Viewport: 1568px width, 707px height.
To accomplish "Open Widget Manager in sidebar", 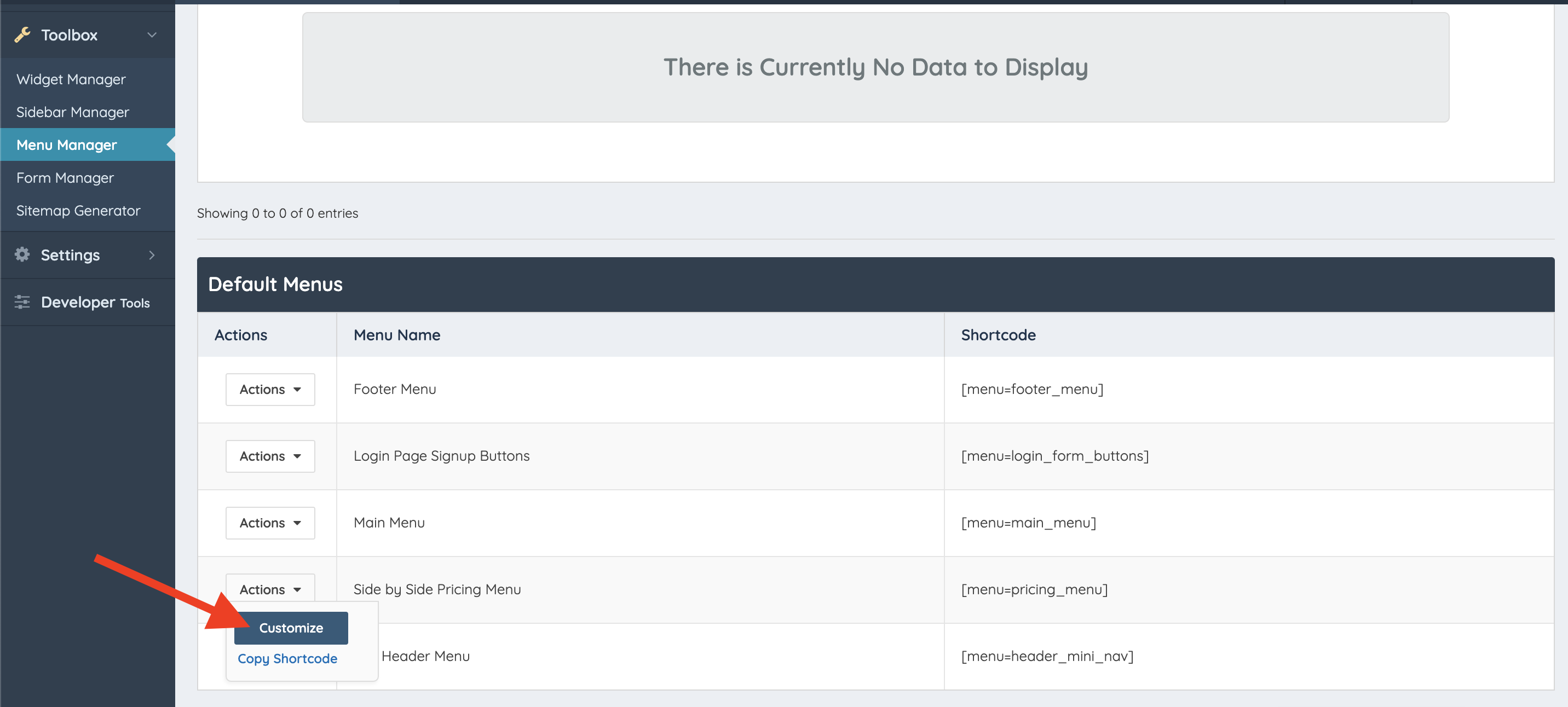I will pyautogui.click(x=71, y=79).
